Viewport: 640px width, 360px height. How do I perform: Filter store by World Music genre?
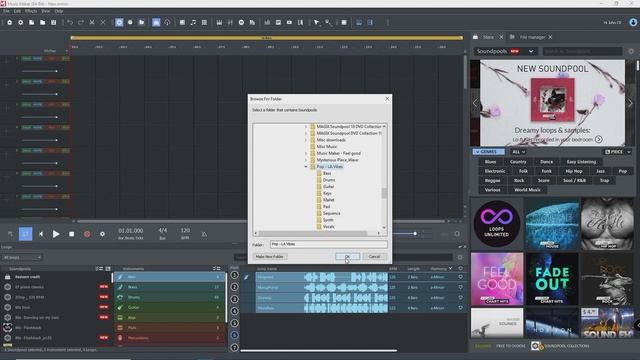click(527, 190)
